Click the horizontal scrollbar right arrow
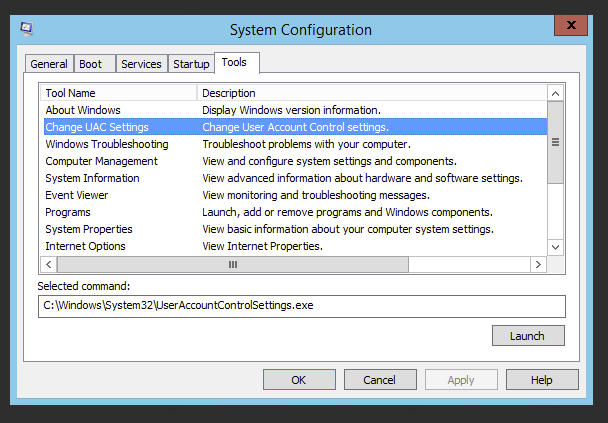608x423 pixels. [538, 265]
